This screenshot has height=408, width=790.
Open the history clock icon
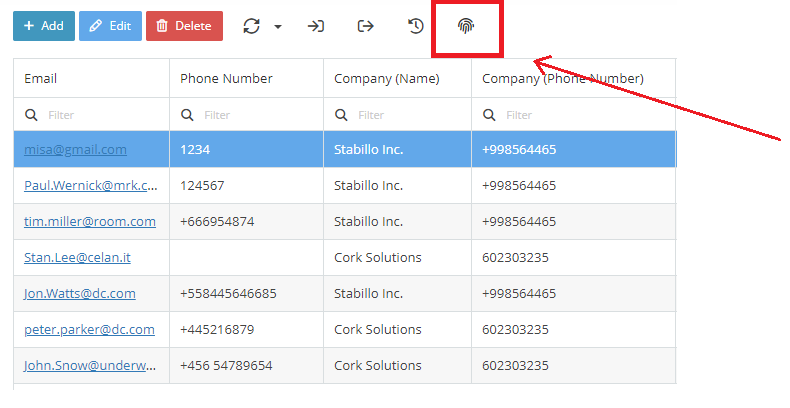[416, 26]
